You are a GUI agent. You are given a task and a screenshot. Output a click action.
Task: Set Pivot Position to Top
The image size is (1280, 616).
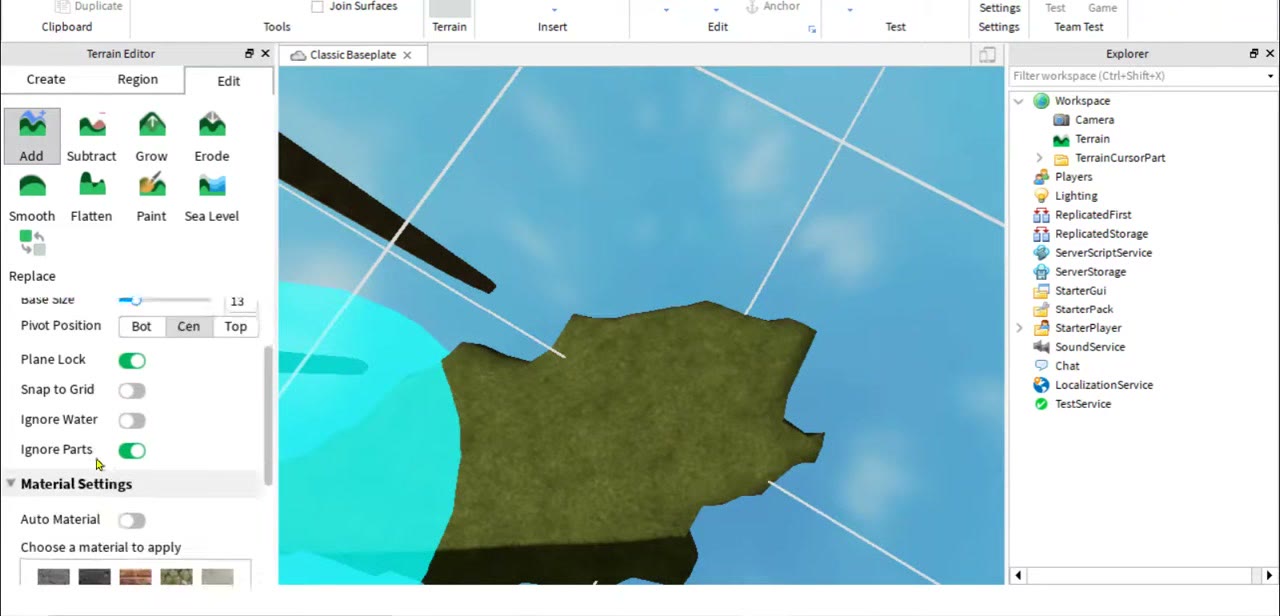point(236,326)
